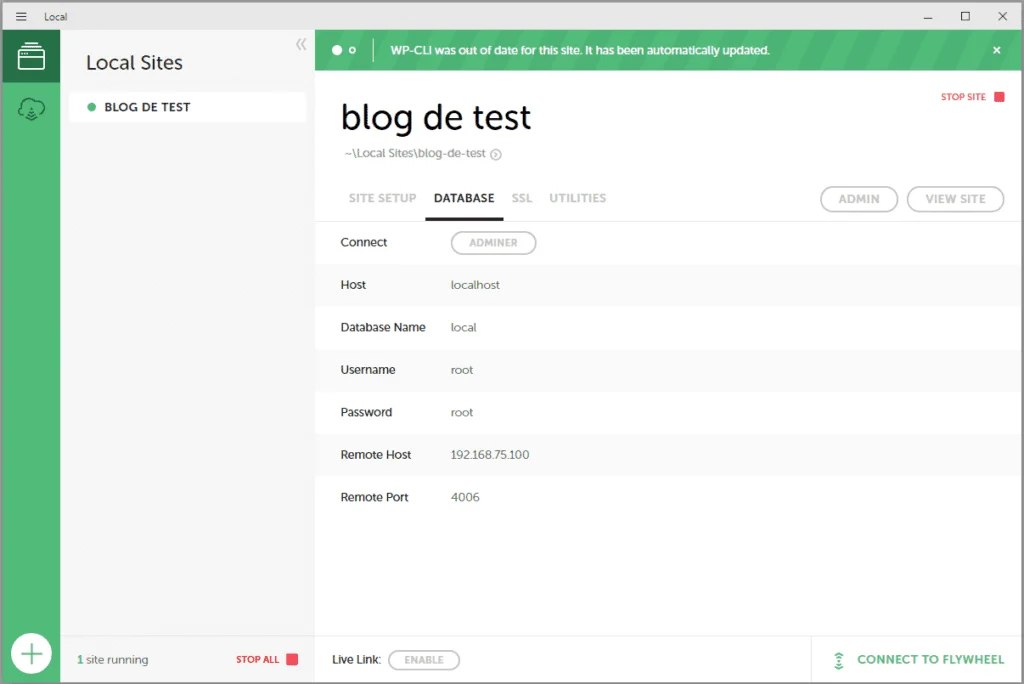Click the View Site button
Image resolution: width=1024 pixels, height=684 pixels.
(954, 199)
